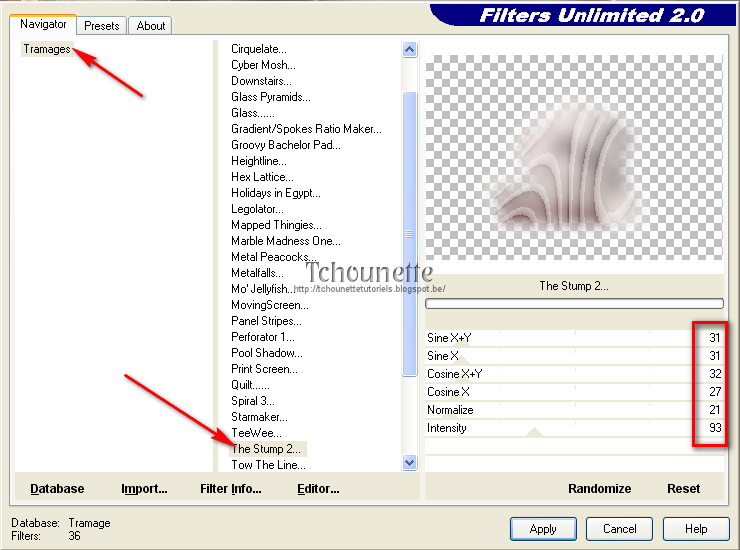Select Tow The Line filter
Viewport: 740px width, 550px height.
click(x=268, y=465)
